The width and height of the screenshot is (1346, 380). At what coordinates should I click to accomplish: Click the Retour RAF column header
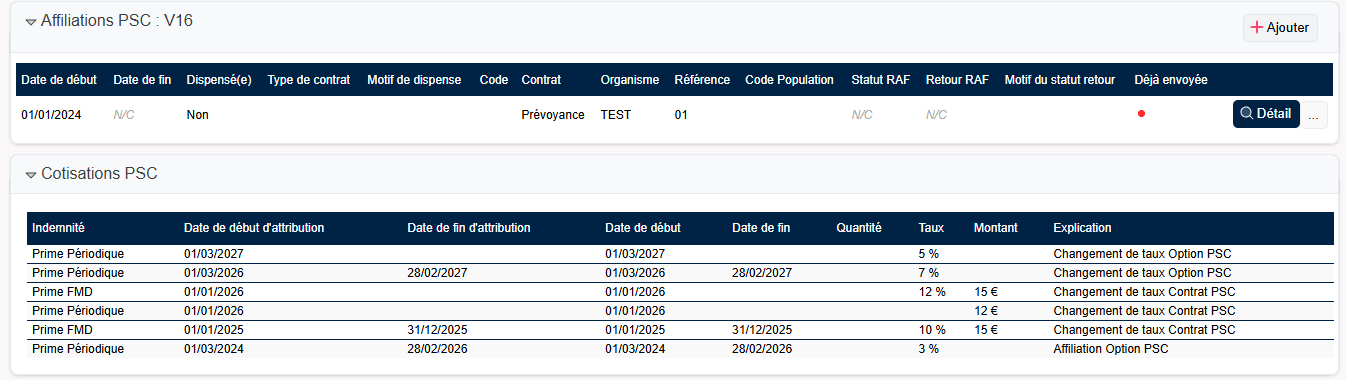click(x=957, y=80)
